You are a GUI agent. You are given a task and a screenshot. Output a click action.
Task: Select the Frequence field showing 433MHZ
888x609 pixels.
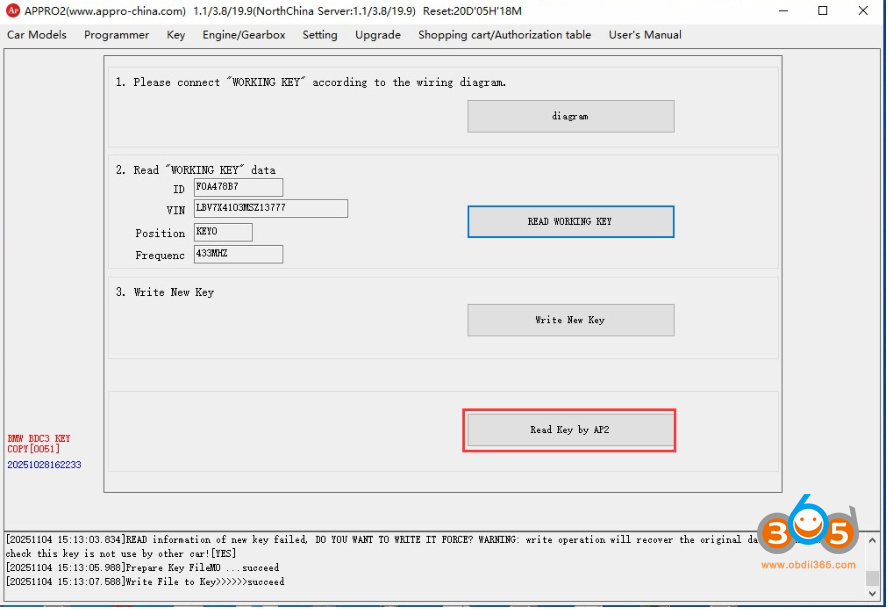(x=238, y=255)
